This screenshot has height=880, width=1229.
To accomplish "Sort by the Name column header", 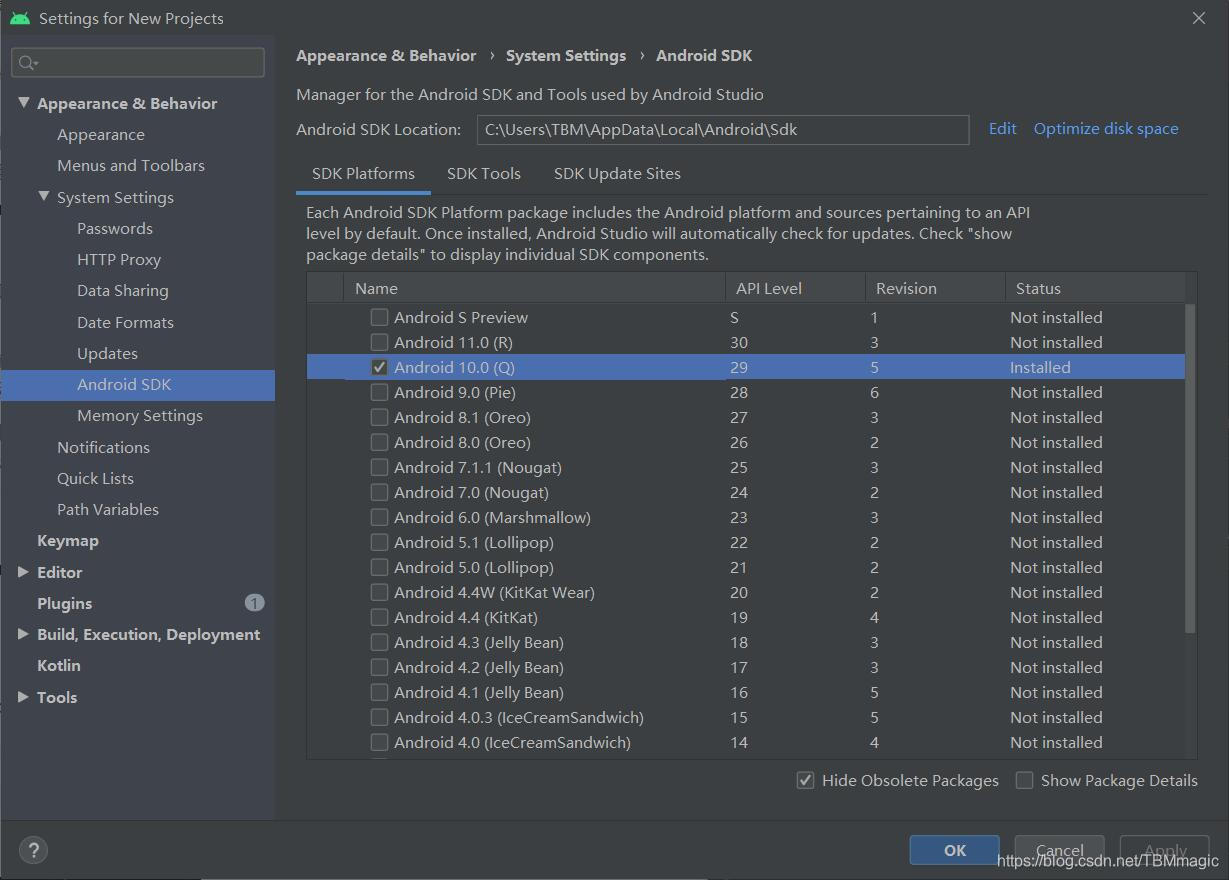I will pyautogui.click(x=535, y=288).
